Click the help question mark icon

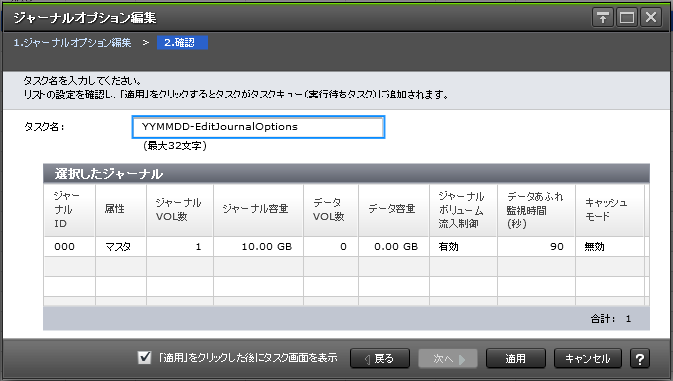[640, 358]
